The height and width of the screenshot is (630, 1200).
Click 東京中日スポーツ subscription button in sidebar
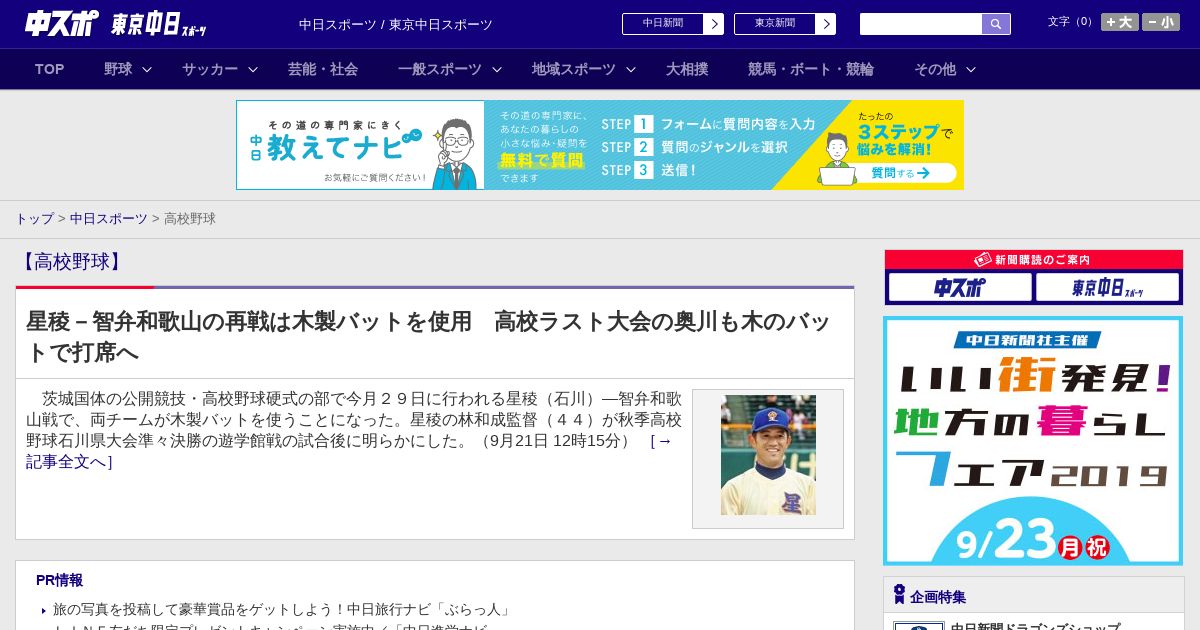coord(1108,288)
